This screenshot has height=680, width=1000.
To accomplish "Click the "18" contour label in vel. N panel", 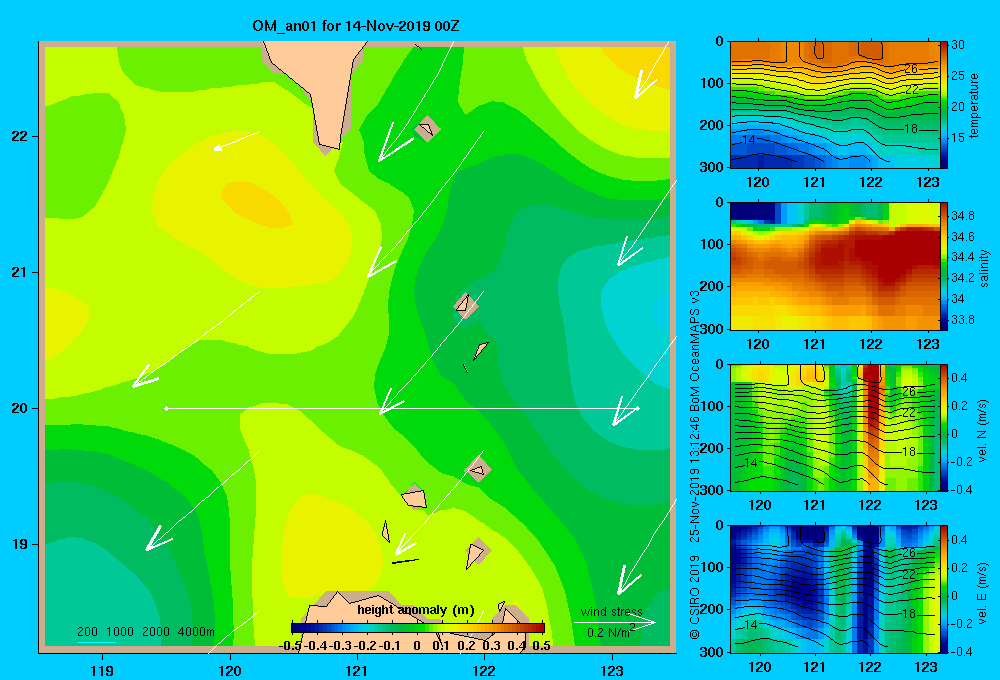I will point(909,452).
